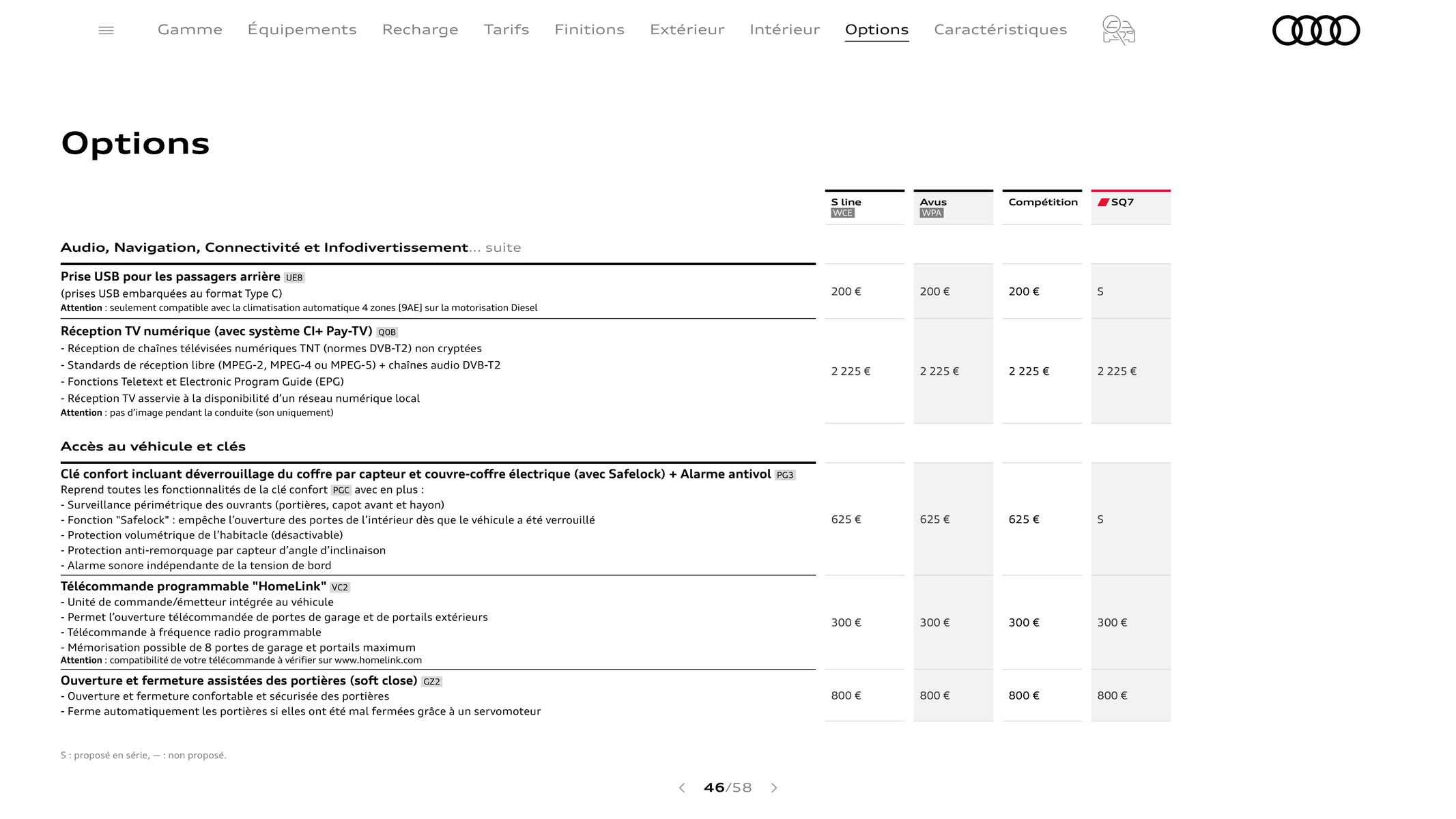
Task: Open the Intérieur tab
Action: (784, 29)
